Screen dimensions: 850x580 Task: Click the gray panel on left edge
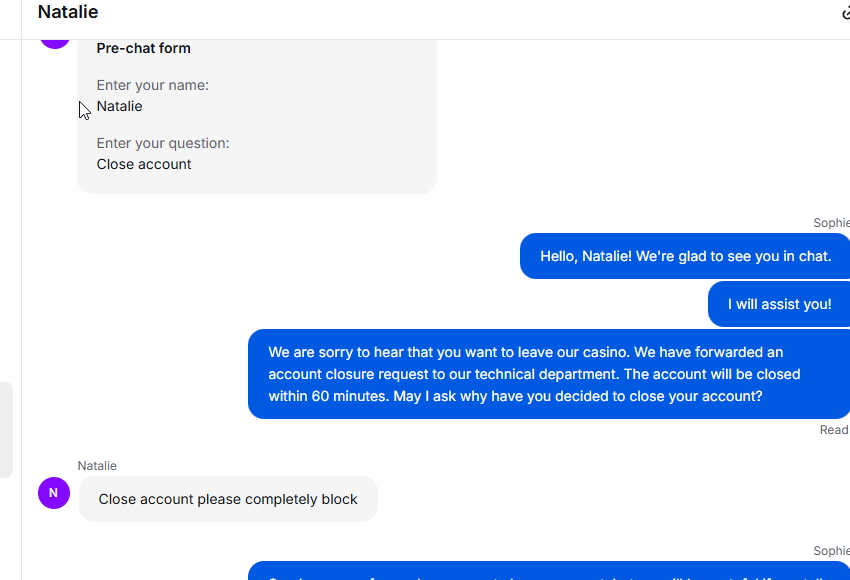click(6, 430)
